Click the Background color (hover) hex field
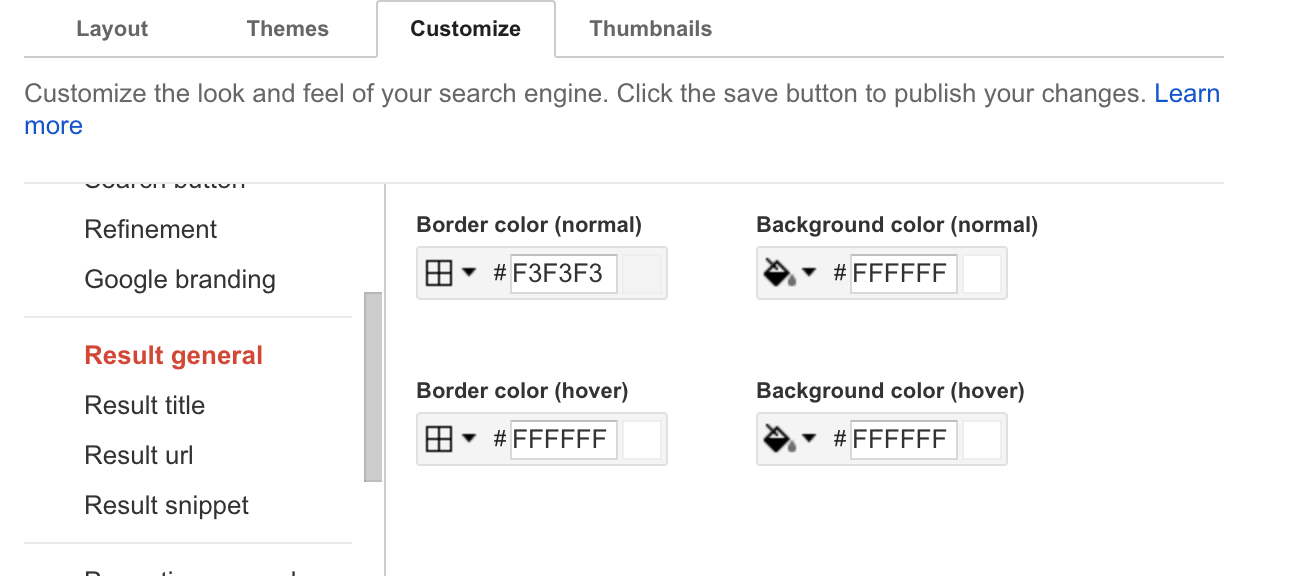 (x=903, y=439)
